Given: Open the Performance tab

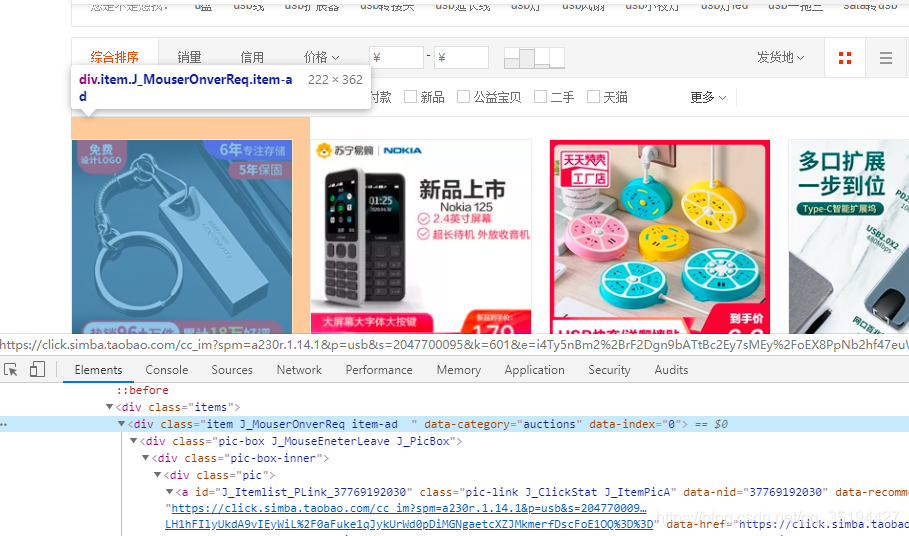Looking at the screenshot, I should pyautogui.click(x=379, y=370).
